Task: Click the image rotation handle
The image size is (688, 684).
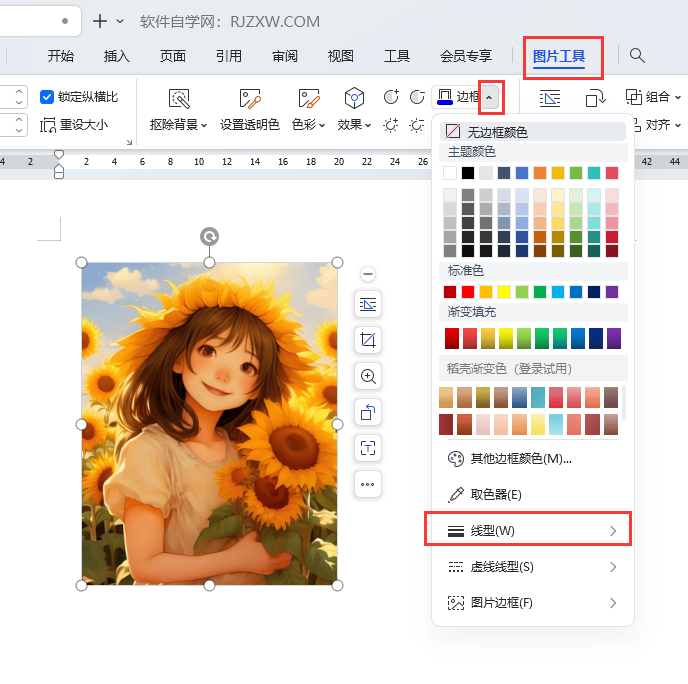Action: tap(209, 236)
